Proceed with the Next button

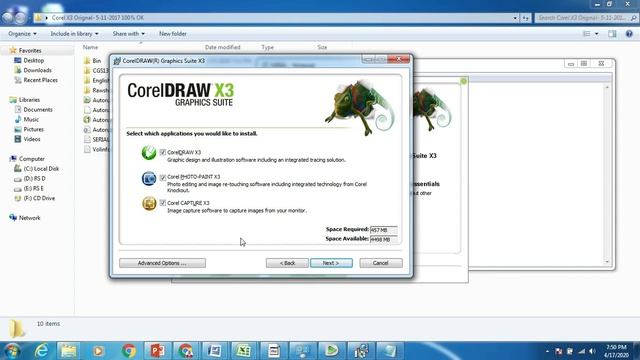[x=331, y=263]
